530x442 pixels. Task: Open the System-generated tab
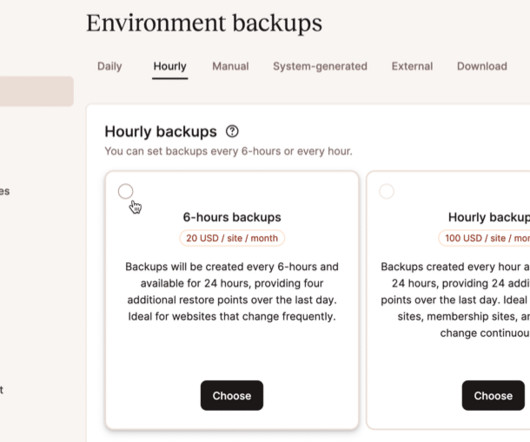click(x=320, y=66)
